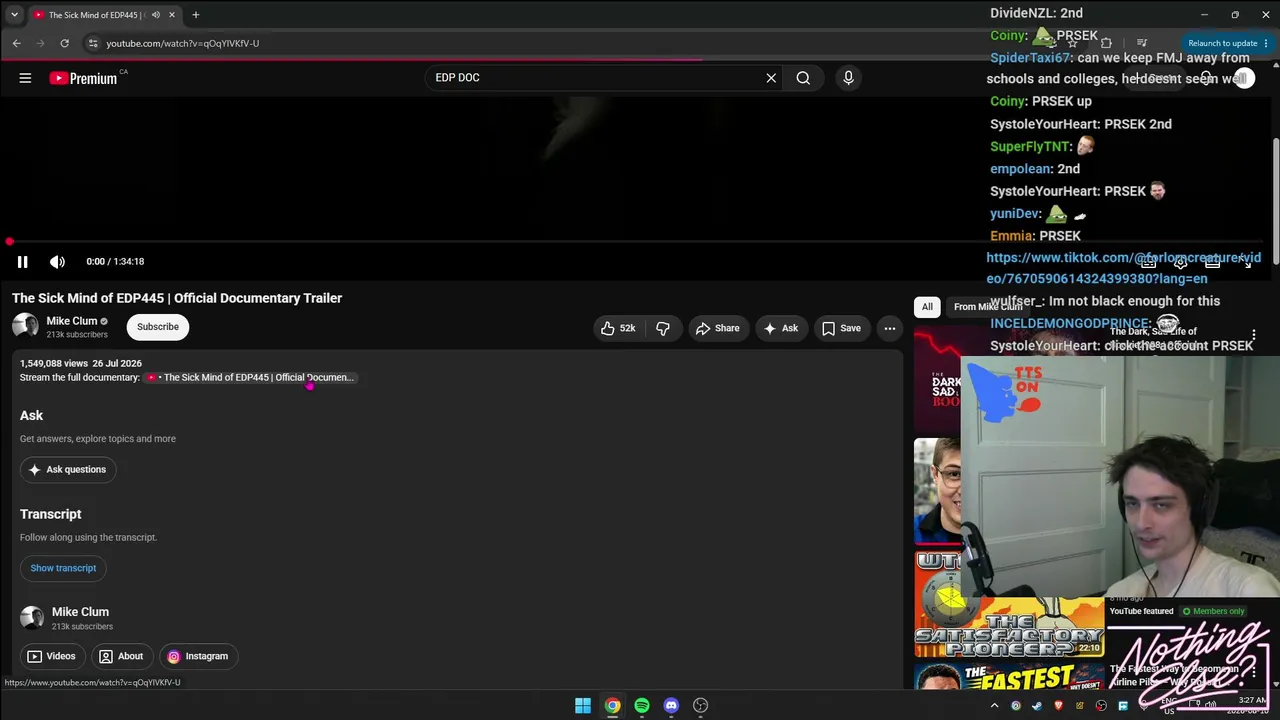Open options for The Dark, Sad Life video
The height and width of the screenshot is (720, 1280).
click(x=1254, y=335)
